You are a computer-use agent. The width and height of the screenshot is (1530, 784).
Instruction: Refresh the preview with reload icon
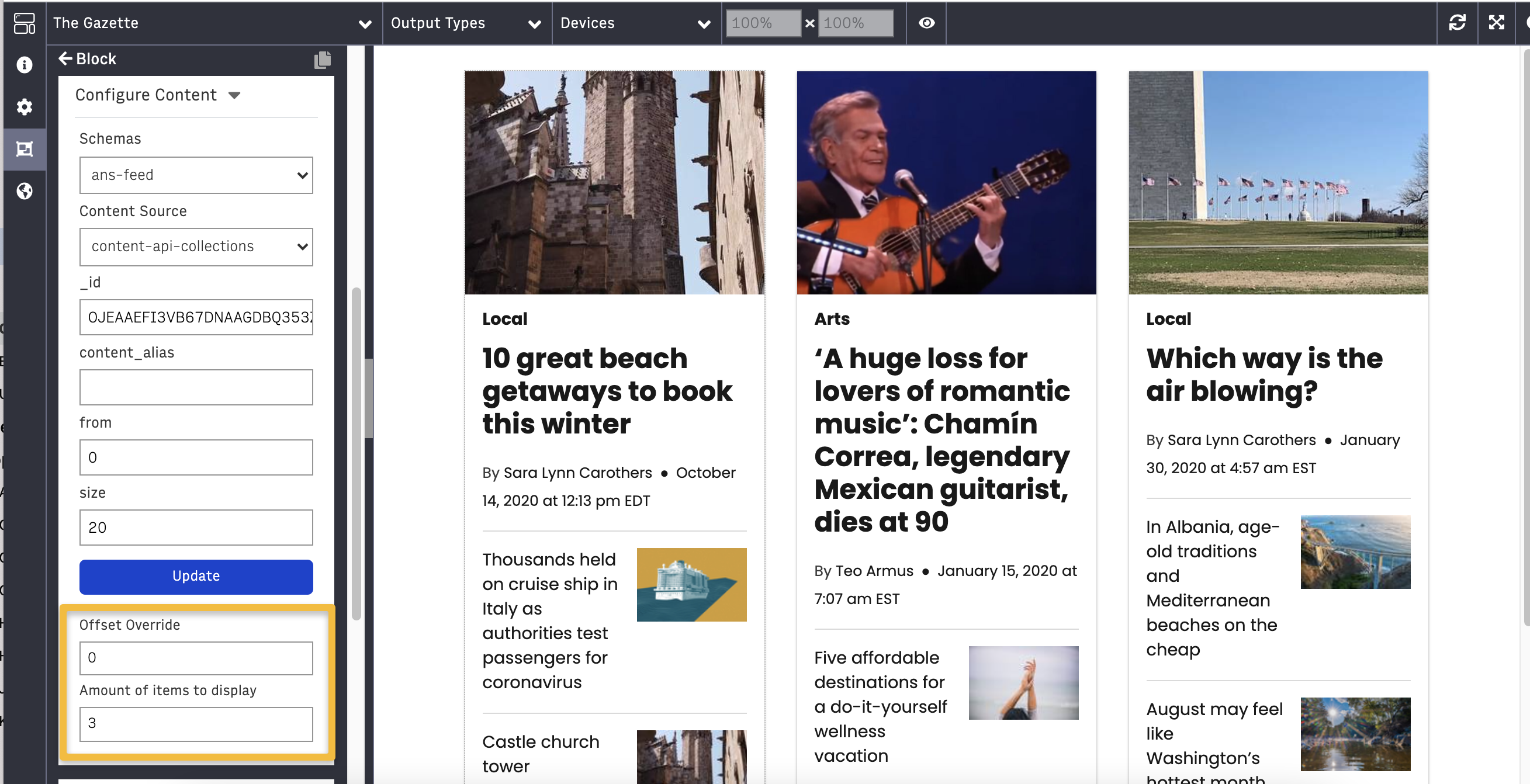(x=1457, y=23)
